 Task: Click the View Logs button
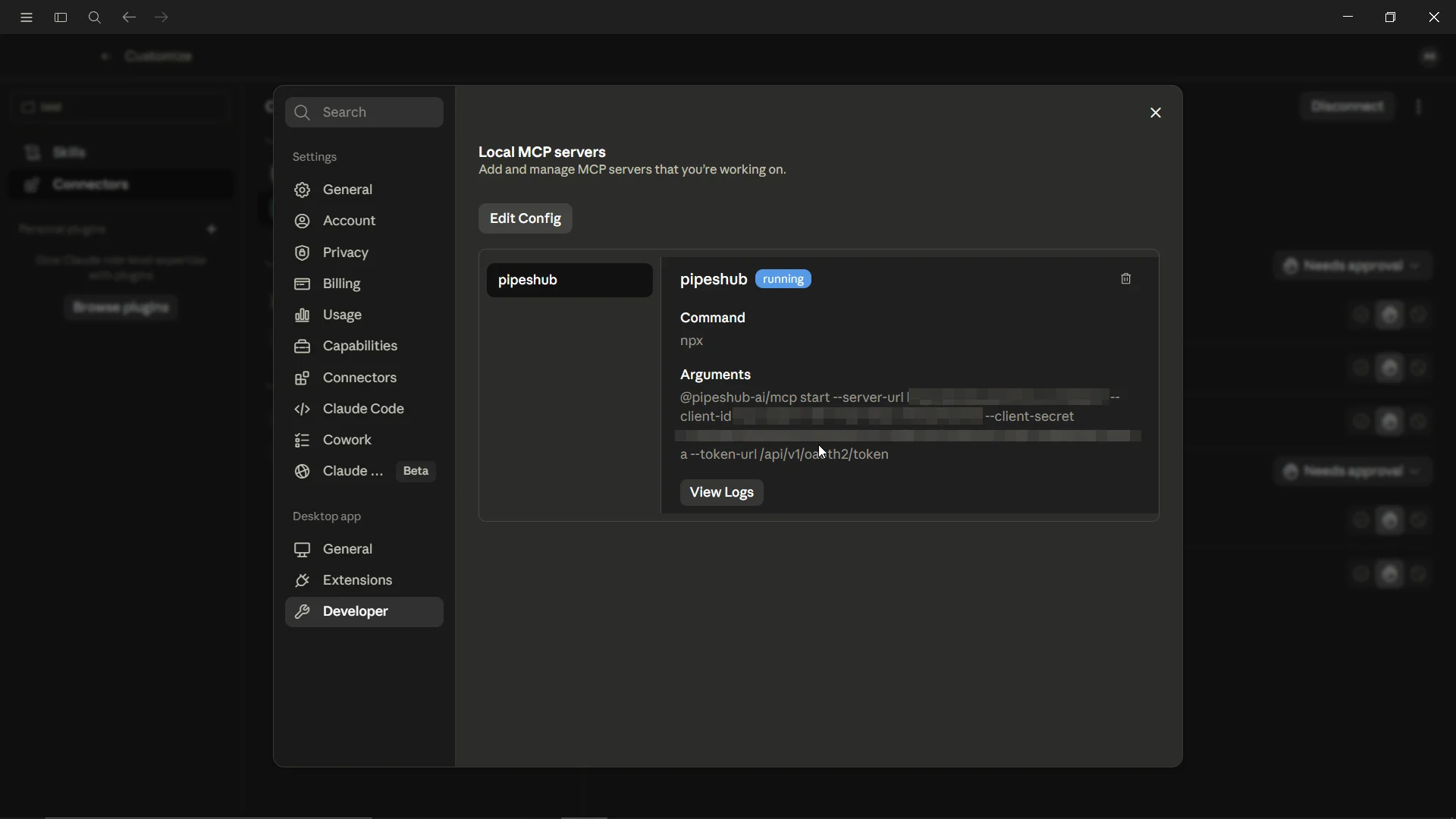[x=722, y=492]
